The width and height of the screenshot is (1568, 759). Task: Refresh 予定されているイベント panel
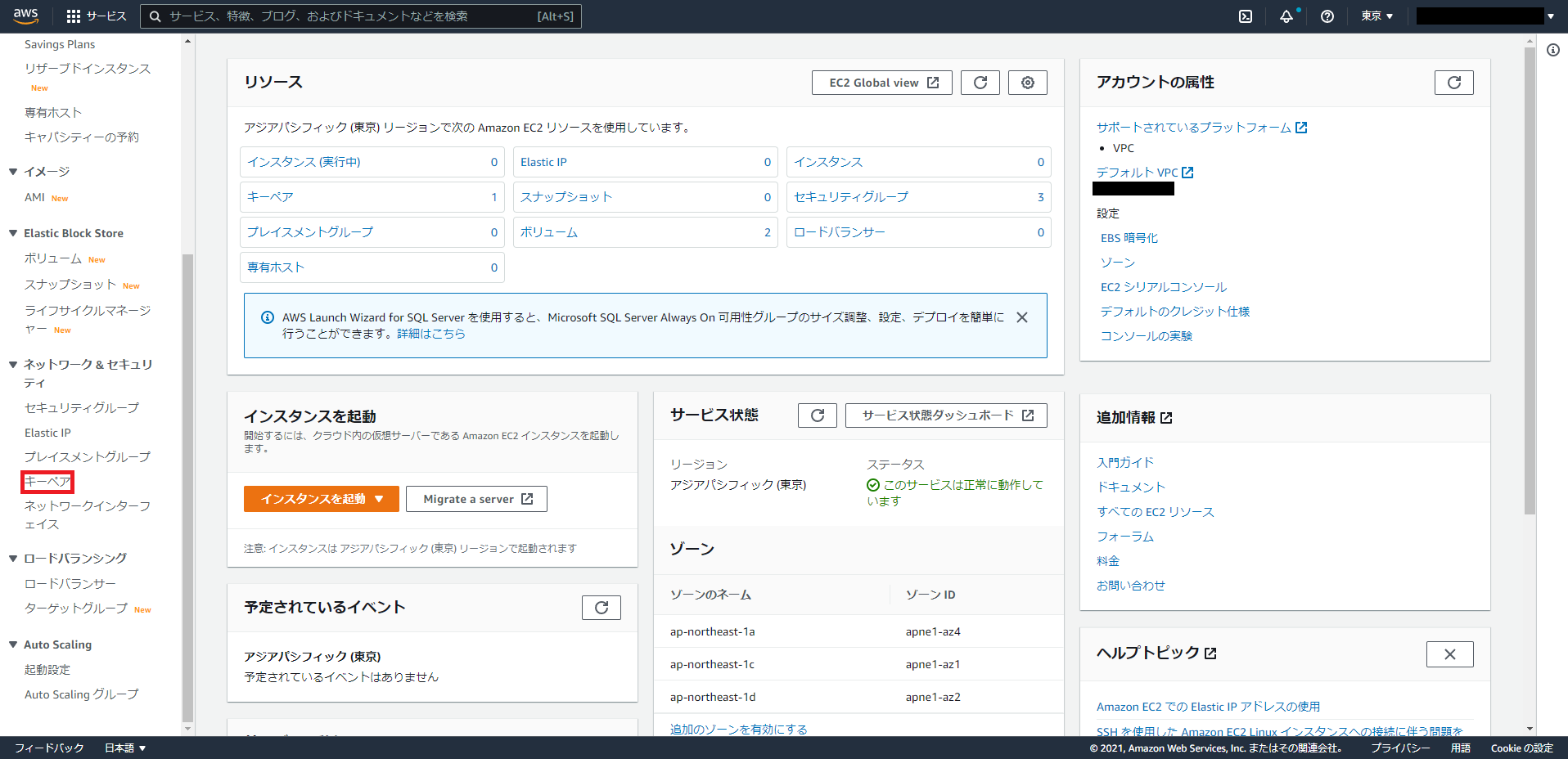pyautogui.click(x=602, y=608)
